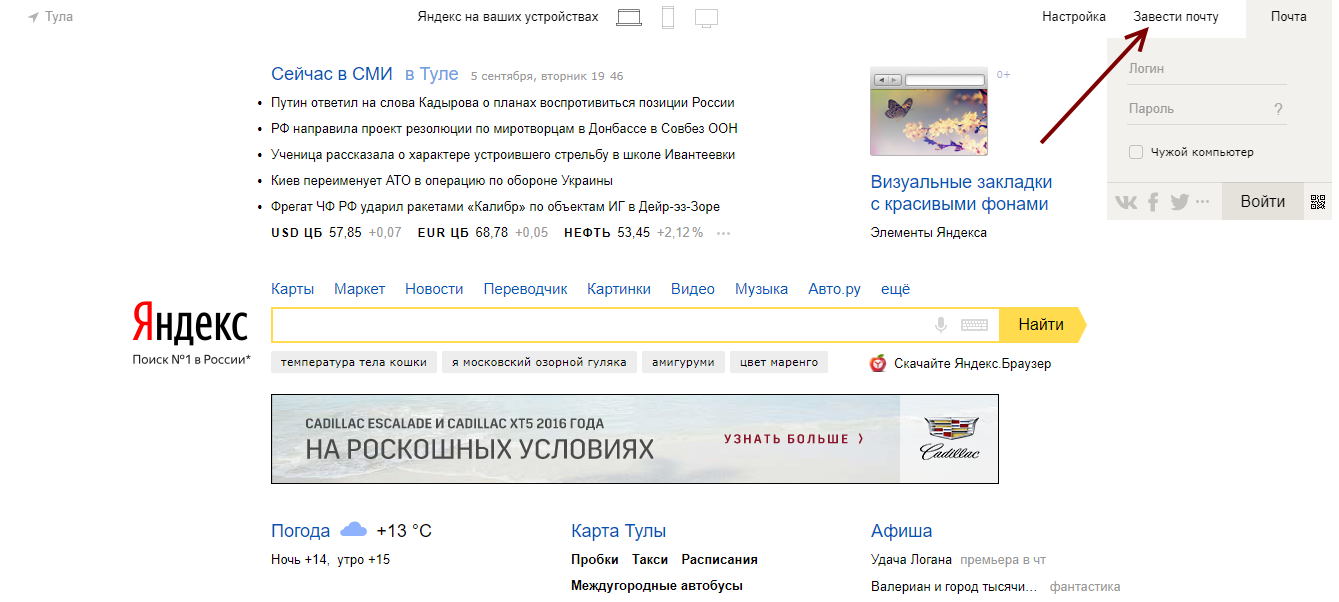Click the smartphone device icon

click(668, 17)
